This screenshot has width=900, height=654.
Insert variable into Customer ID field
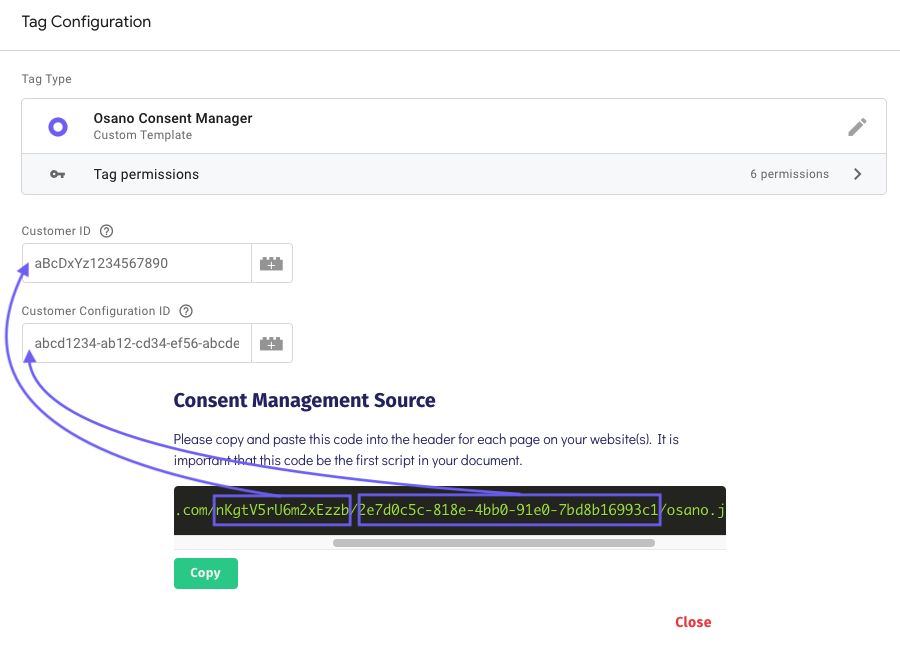click(271, 263)
